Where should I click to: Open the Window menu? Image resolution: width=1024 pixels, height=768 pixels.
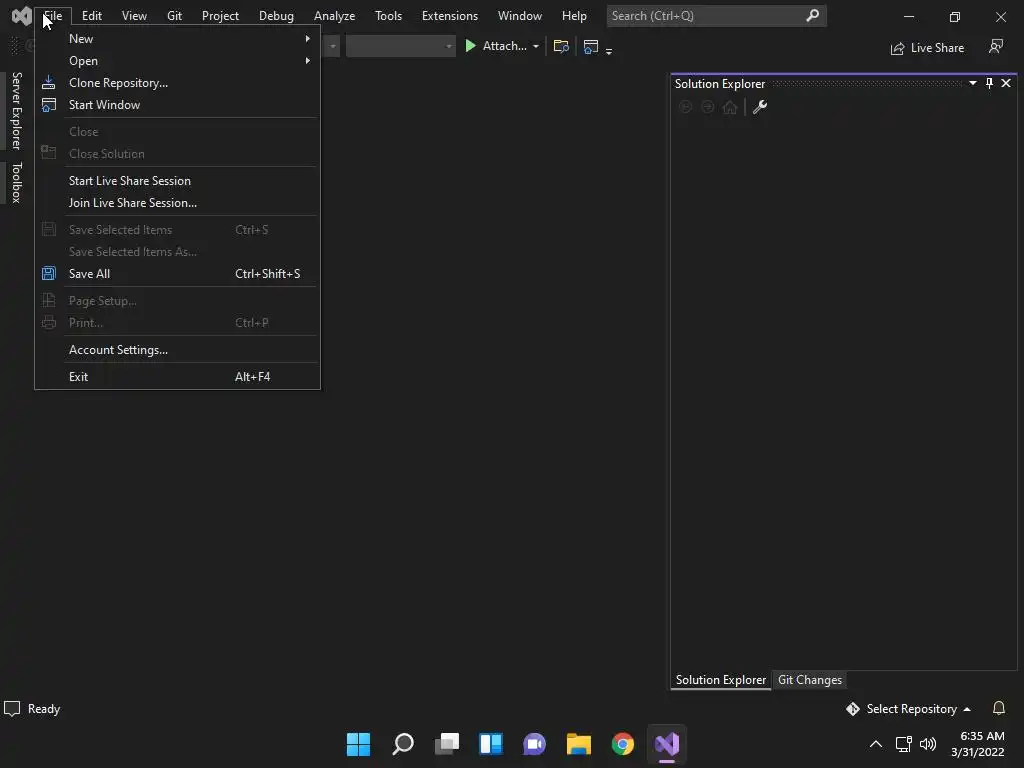coord(520,16)
